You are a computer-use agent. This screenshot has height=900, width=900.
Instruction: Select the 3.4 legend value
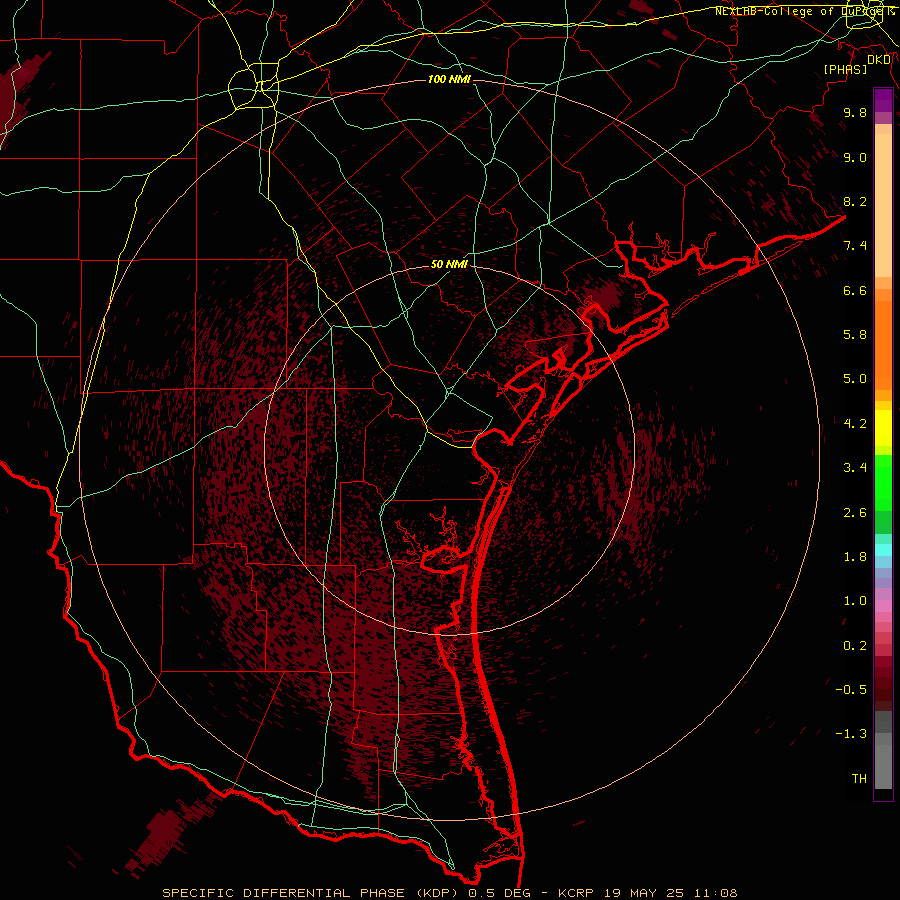(x=855, y=468)
